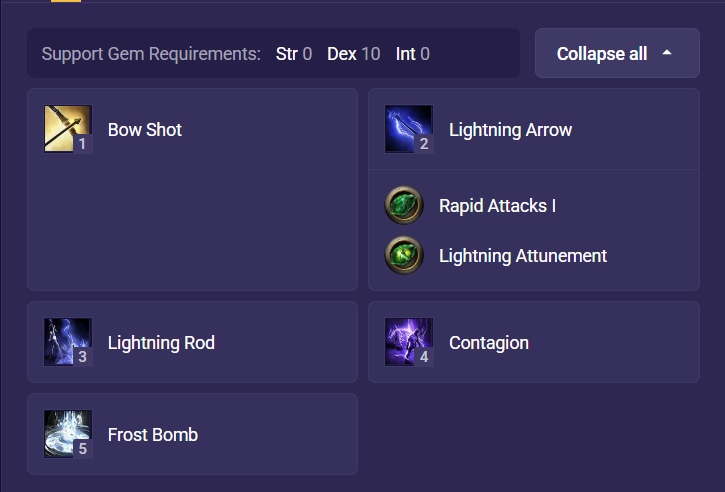725x492 pixels.
Task: Click the Collapse all arrow
Action: [667, 53]
